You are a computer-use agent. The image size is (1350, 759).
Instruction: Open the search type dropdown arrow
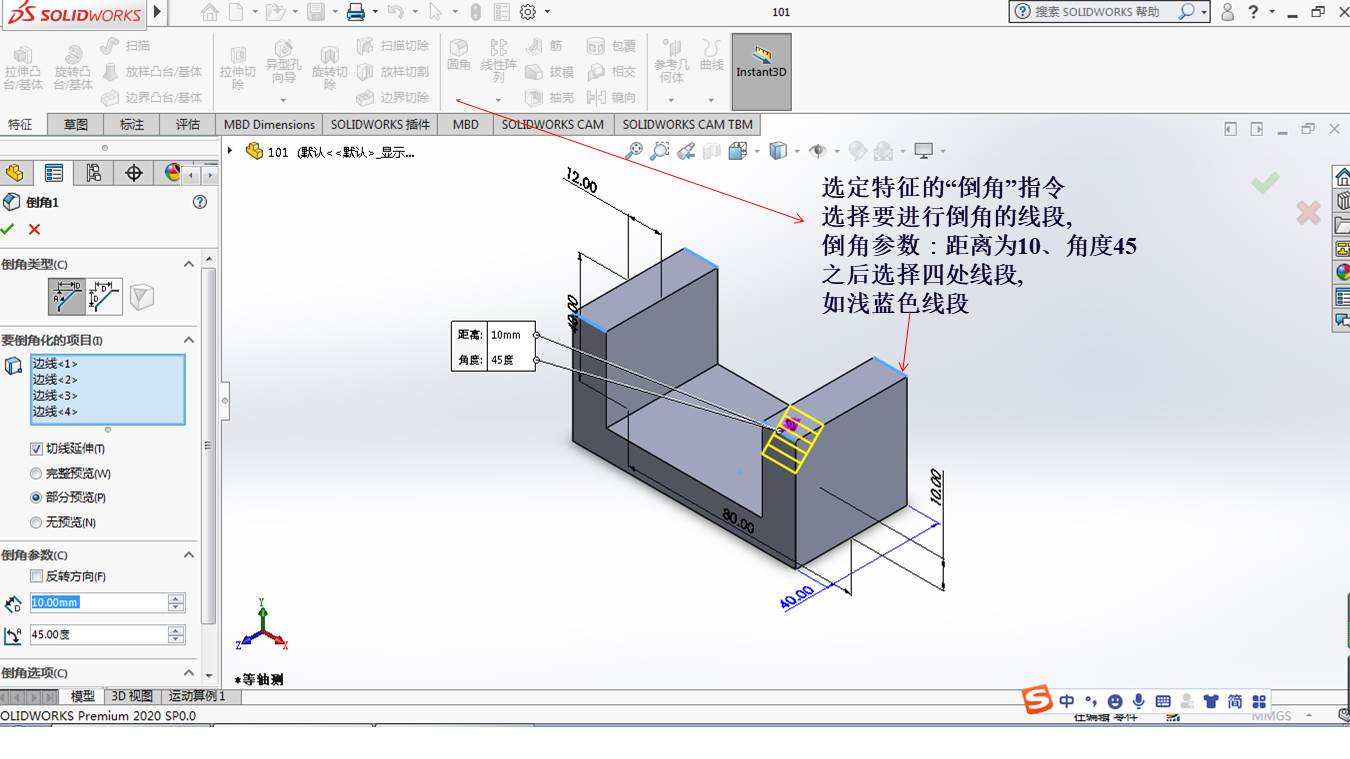pyautogui.click(x=1202, y=12)
